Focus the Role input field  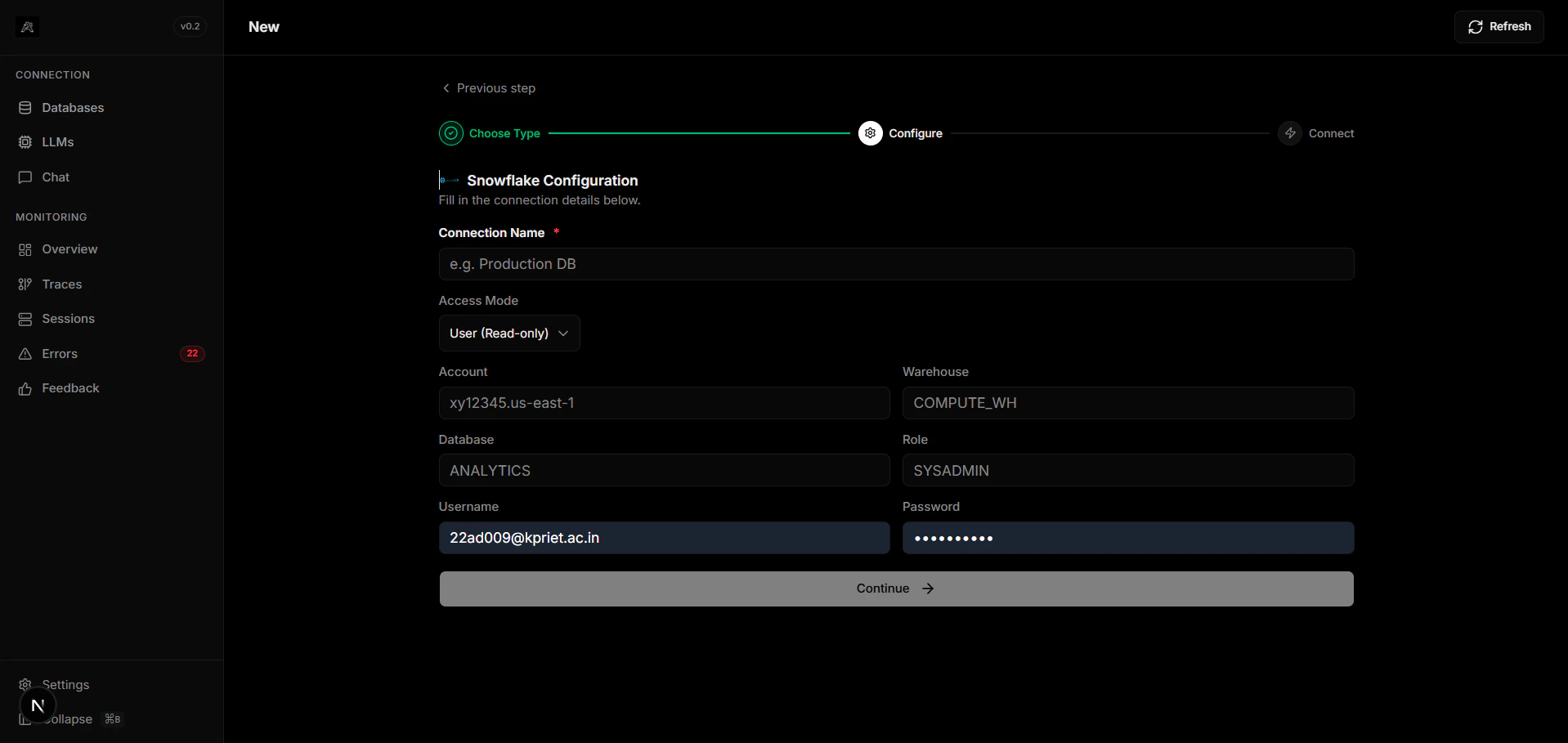pos(1128,471)
